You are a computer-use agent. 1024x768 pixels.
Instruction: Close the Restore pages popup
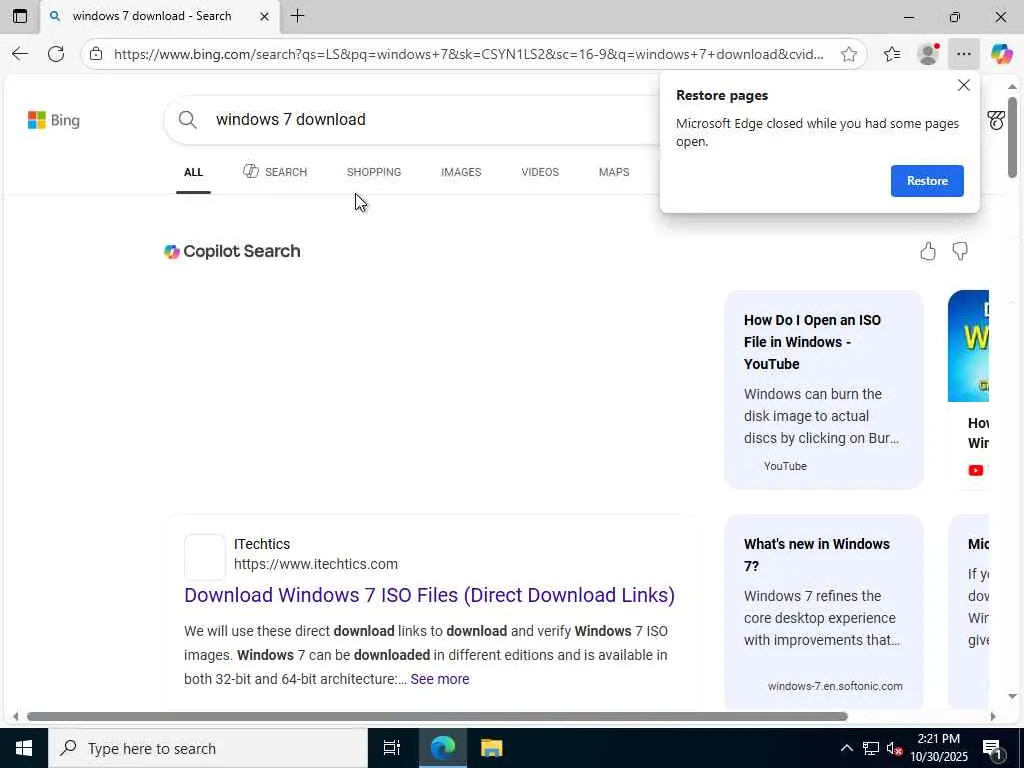click(964, 86)
